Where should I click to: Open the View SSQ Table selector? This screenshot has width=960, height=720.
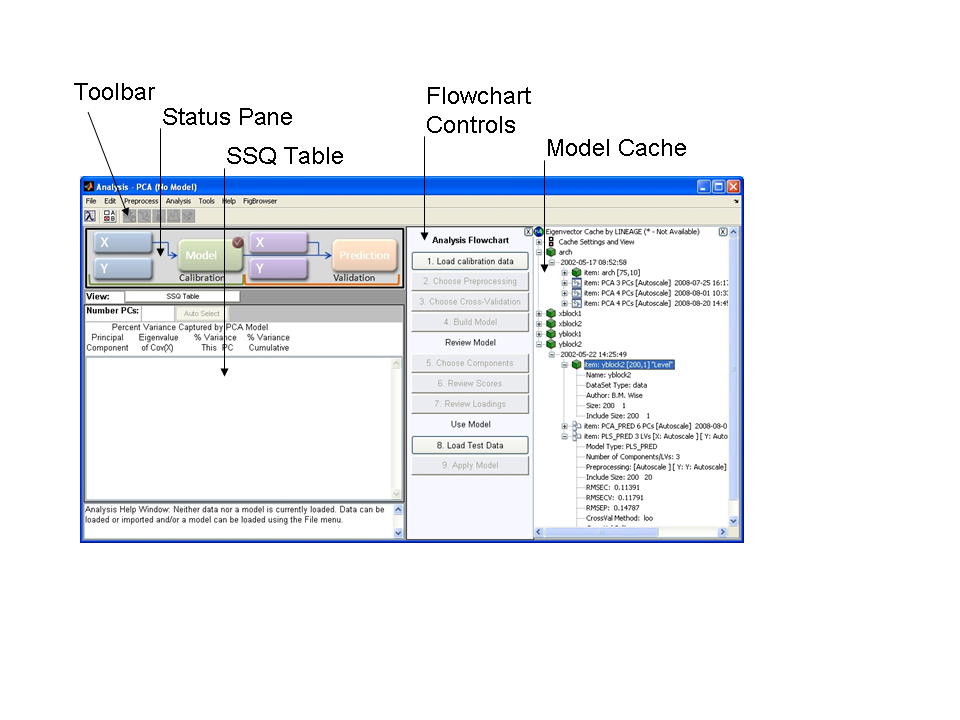(x=182, y=296)
